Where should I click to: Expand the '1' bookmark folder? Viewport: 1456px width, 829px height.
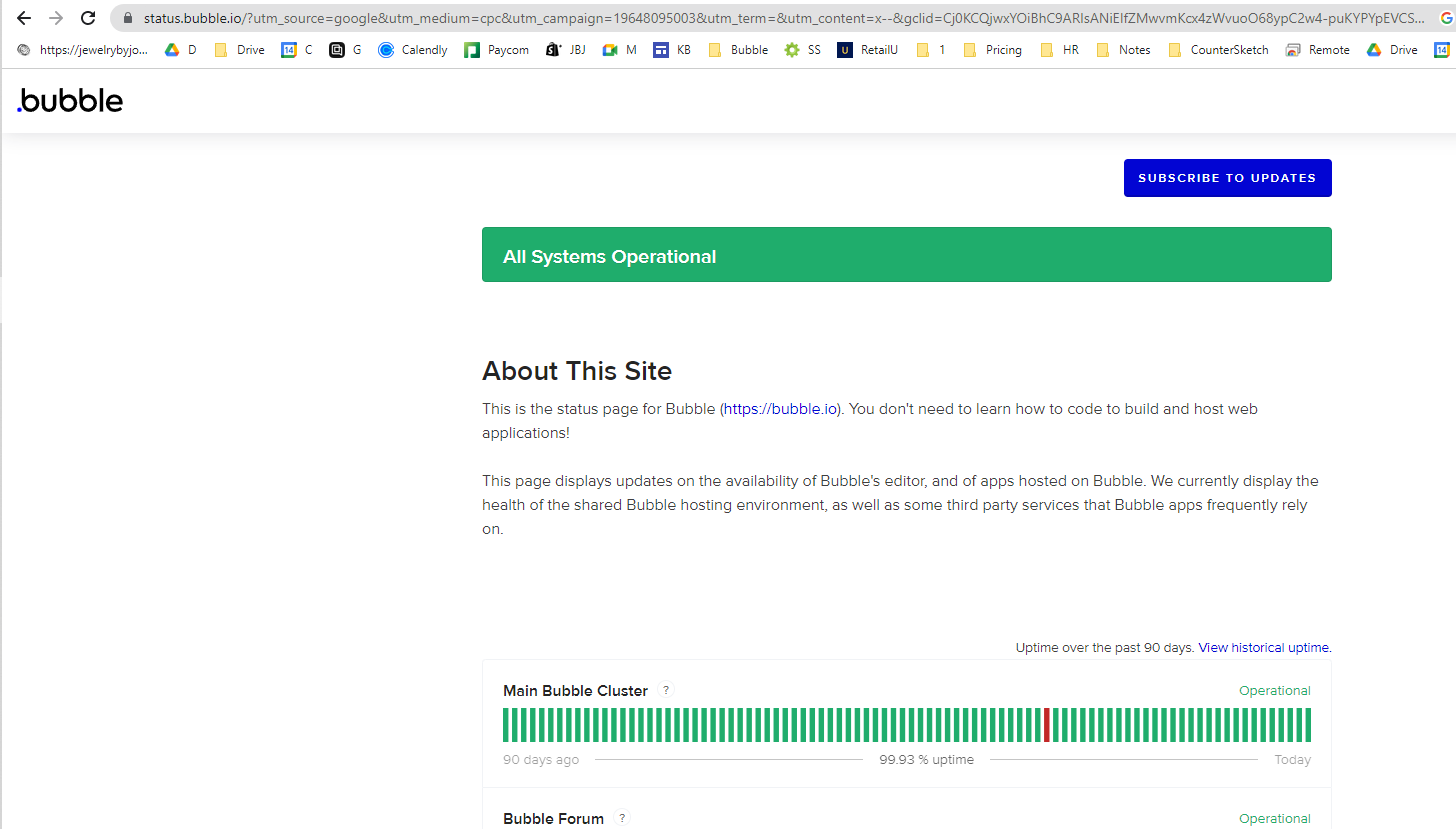click(931, 50)
